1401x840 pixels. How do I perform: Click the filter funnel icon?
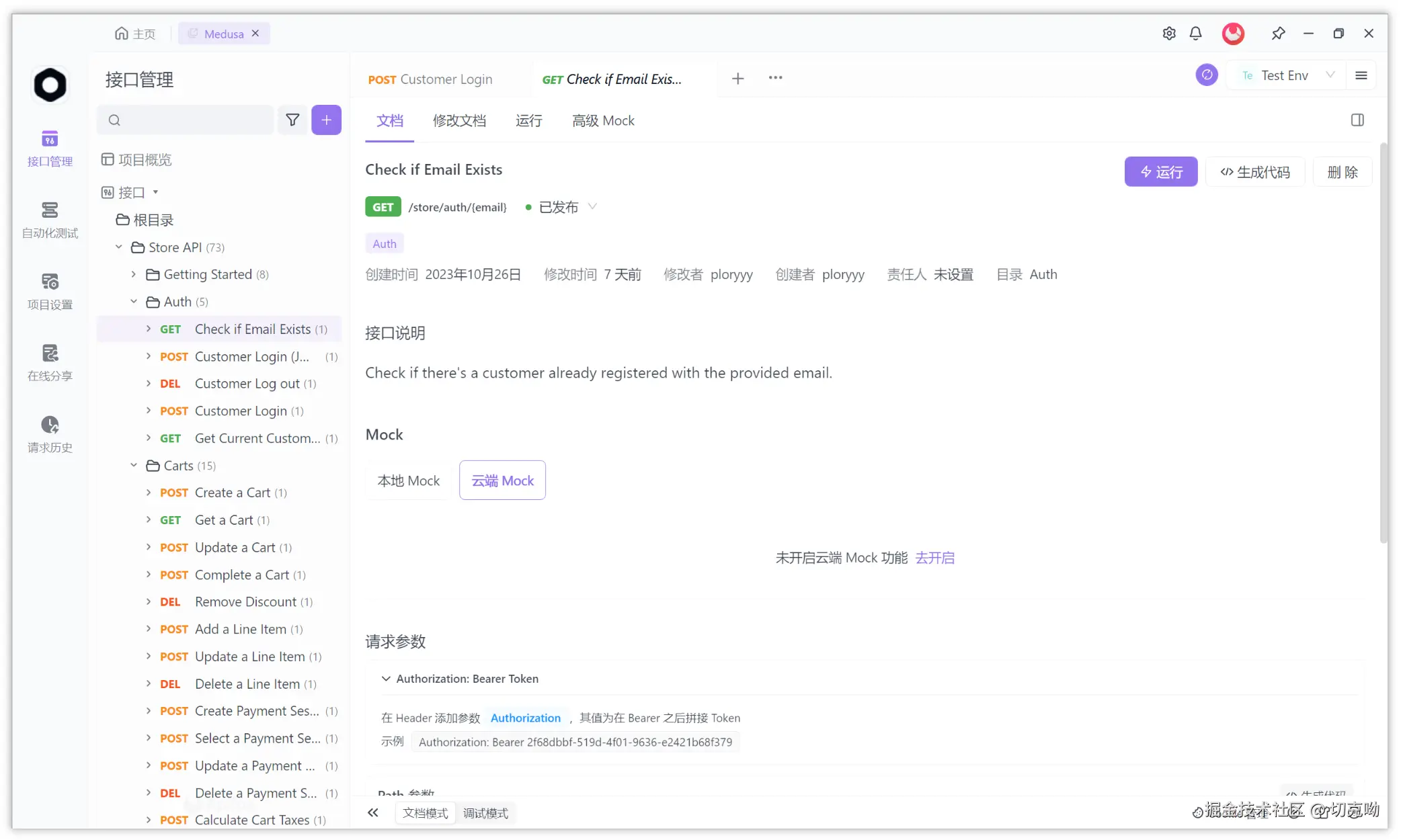point(292,120)
